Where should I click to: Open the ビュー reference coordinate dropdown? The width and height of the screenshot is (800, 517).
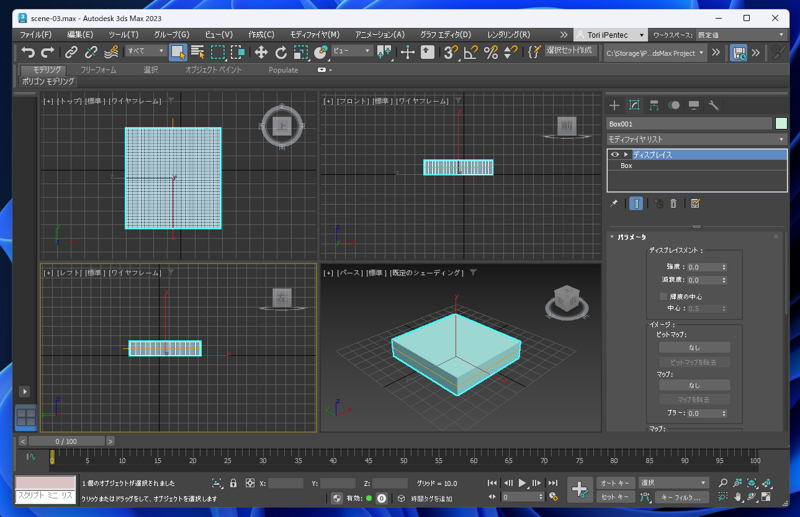pyautogui.click(x=352, y=51)
